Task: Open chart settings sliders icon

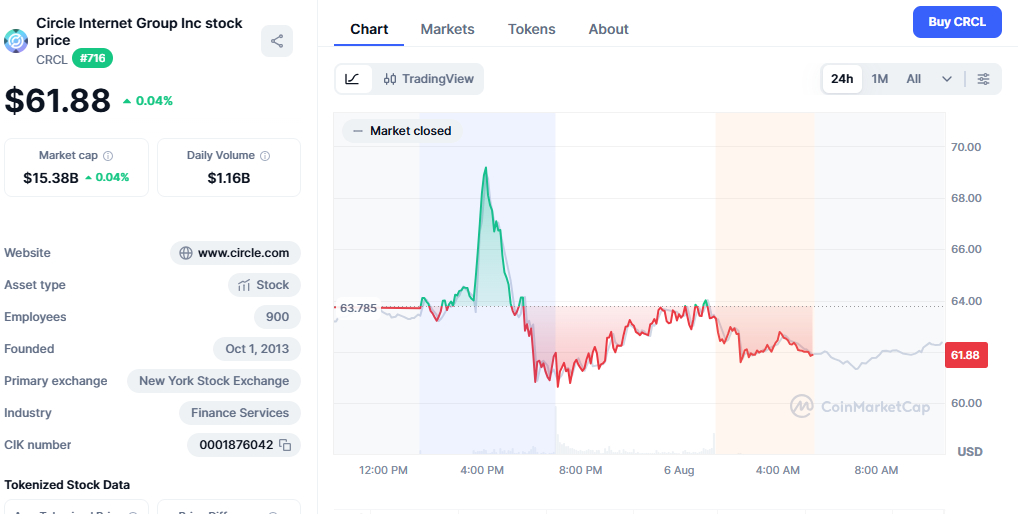Action: (x=984, y=79)
